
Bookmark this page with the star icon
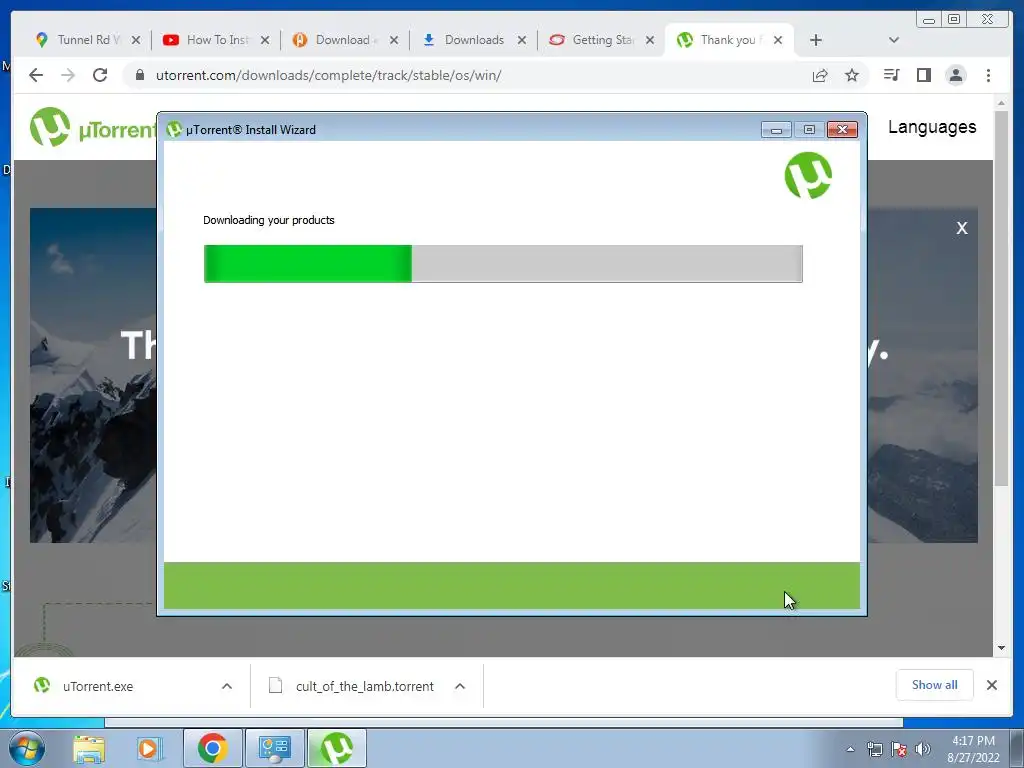point(852,75)
